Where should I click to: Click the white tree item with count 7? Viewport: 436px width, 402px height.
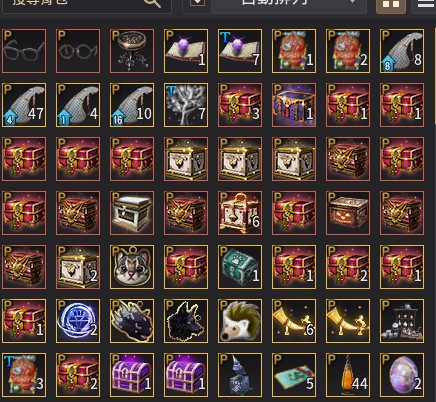[186, 105]
